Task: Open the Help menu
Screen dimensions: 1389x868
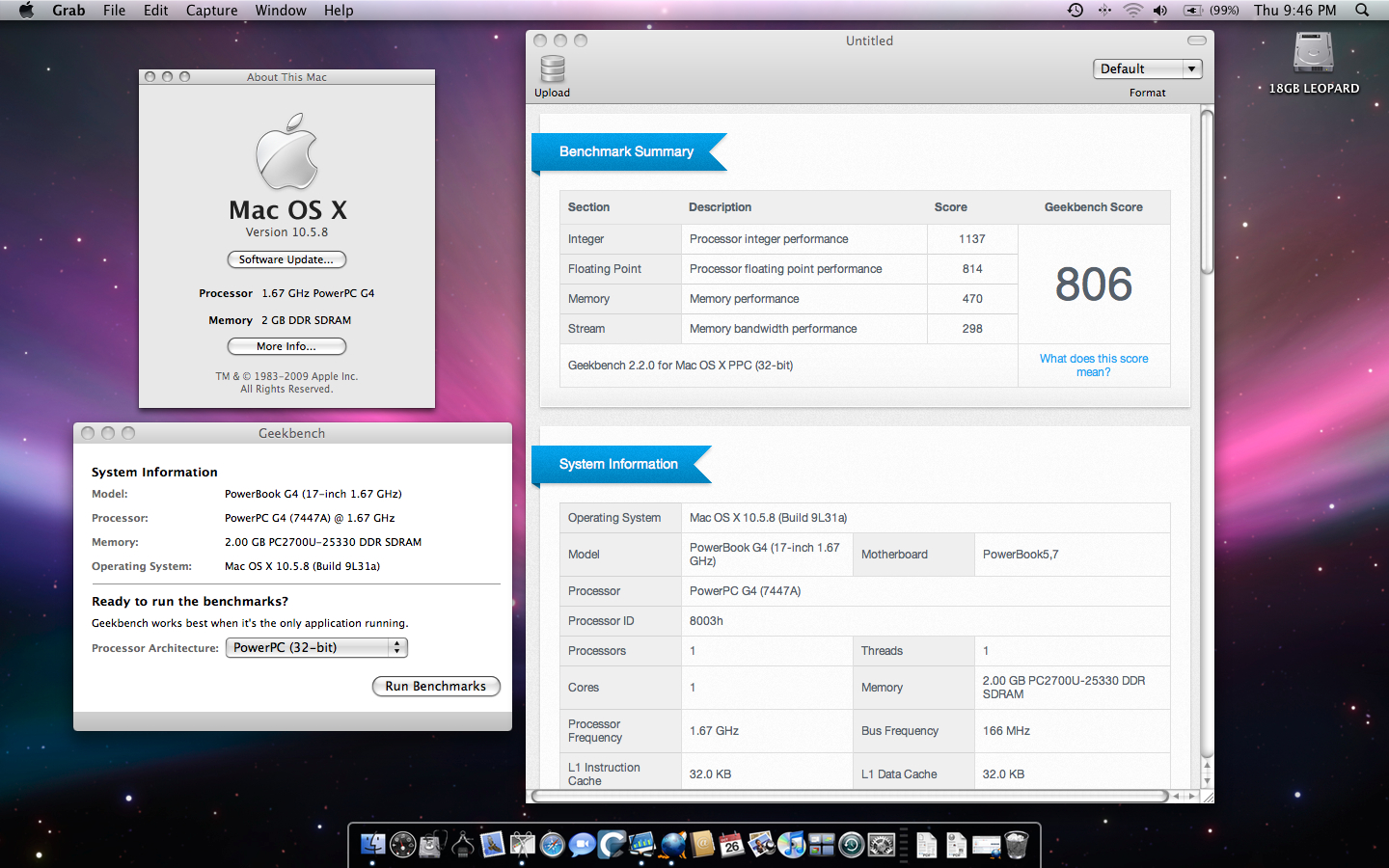Action: tap(339, 10)
